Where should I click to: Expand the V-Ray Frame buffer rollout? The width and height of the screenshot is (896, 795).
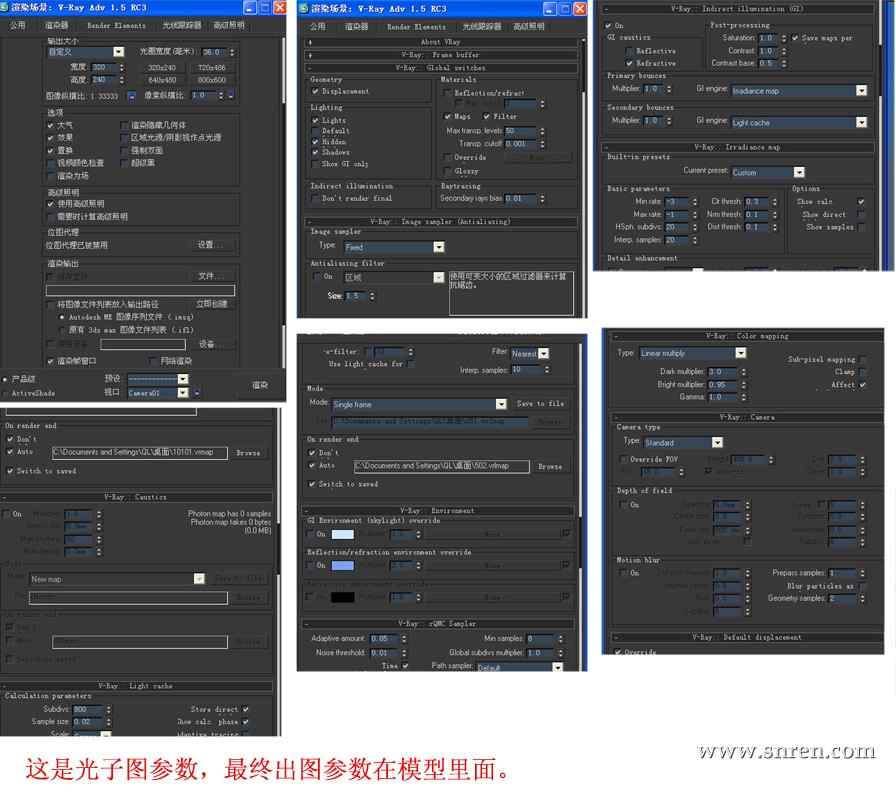(442, 55)
